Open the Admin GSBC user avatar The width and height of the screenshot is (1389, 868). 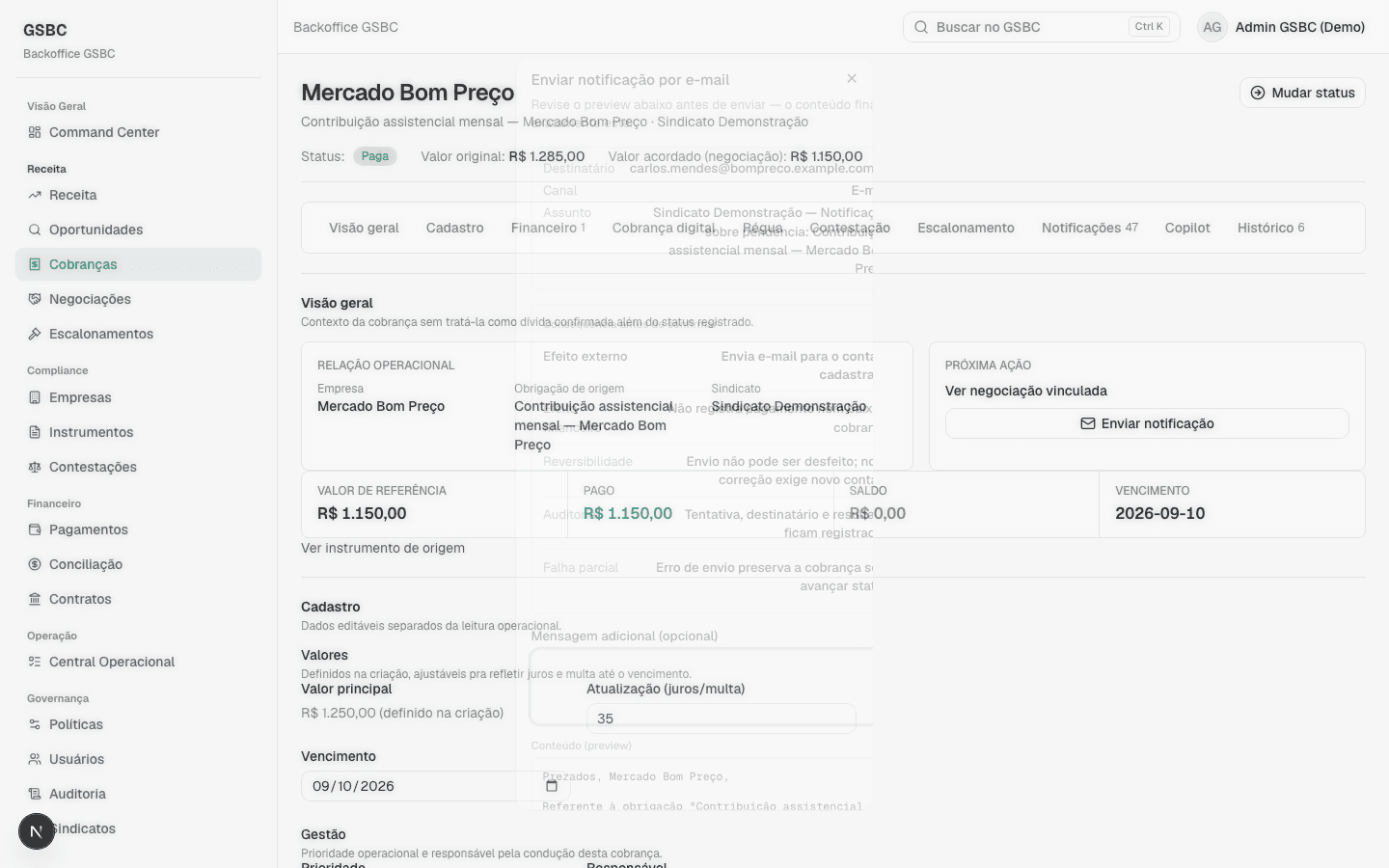(x=1212, y=27)
